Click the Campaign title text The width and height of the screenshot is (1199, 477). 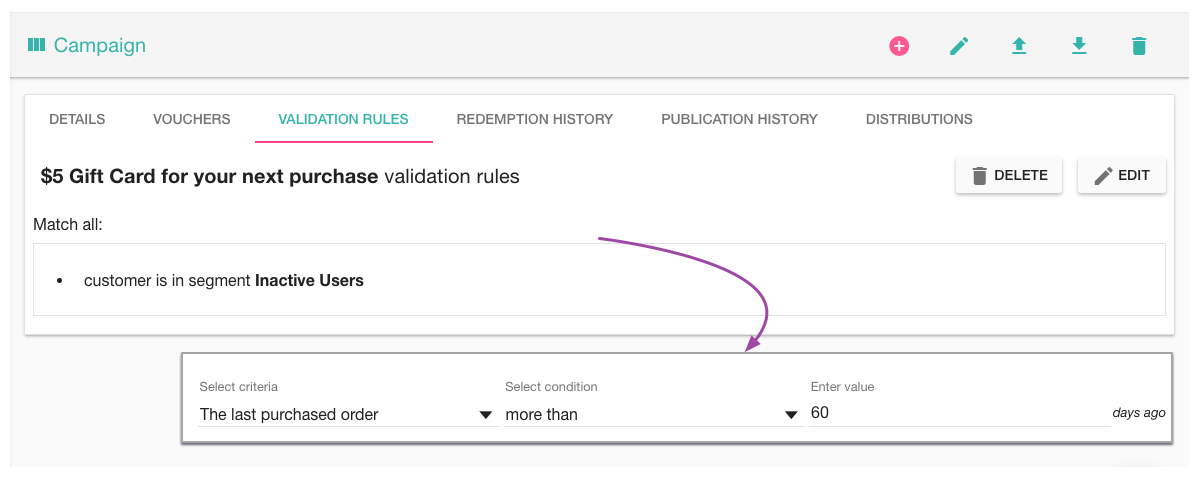coord(100,45)
